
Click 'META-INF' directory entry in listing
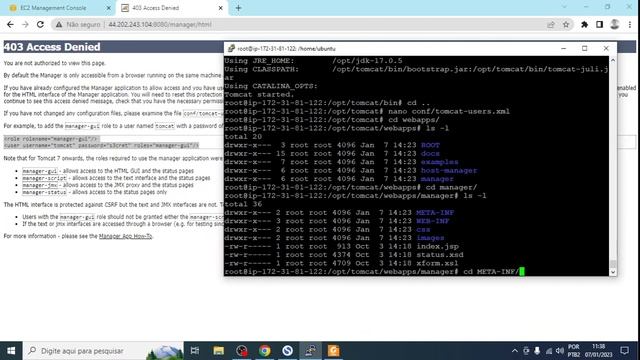click(435, 213)
